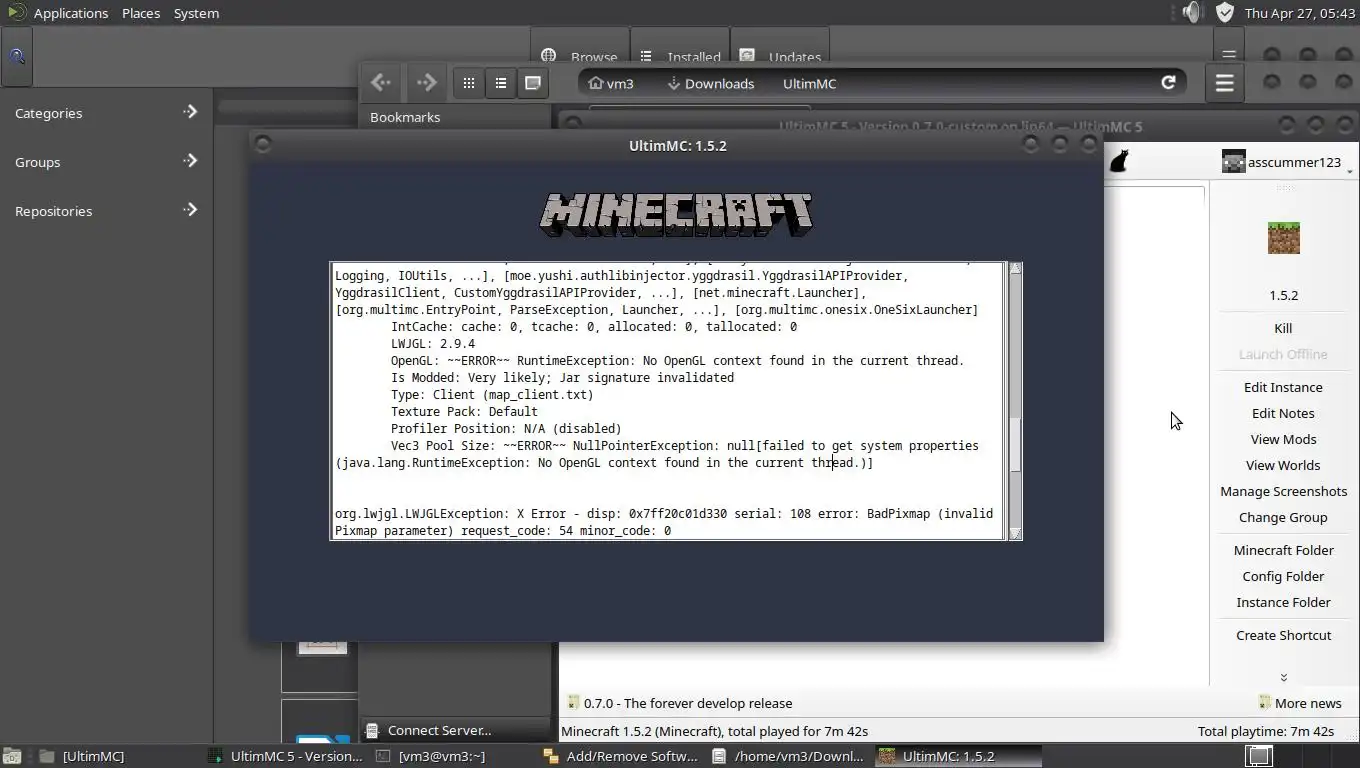Click Create Shortcut
This screenshot has width=1360, height=768.
1283,635
